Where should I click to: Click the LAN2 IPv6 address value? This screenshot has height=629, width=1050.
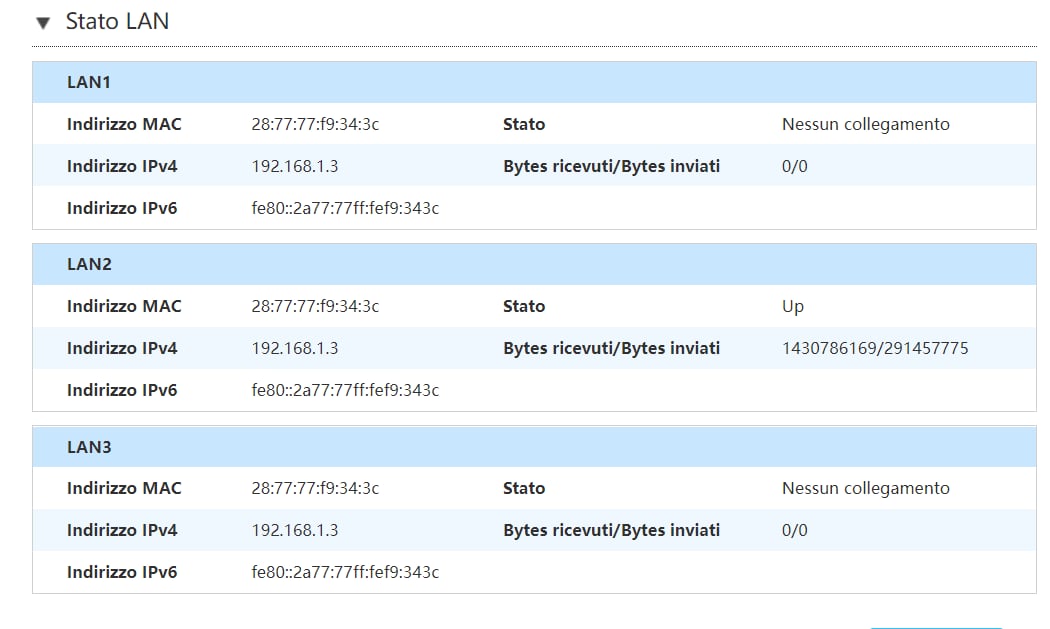[346, 390]
